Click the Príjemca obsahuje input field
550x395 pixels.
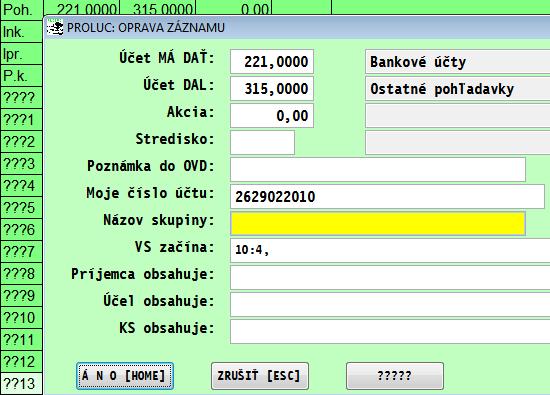[x=390, y=277]
